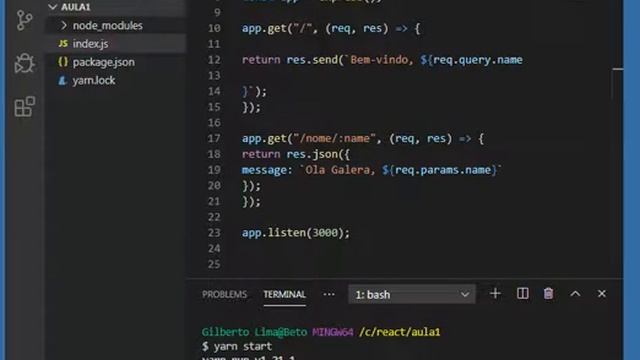Click res.json on line 18

coord(312,154)
